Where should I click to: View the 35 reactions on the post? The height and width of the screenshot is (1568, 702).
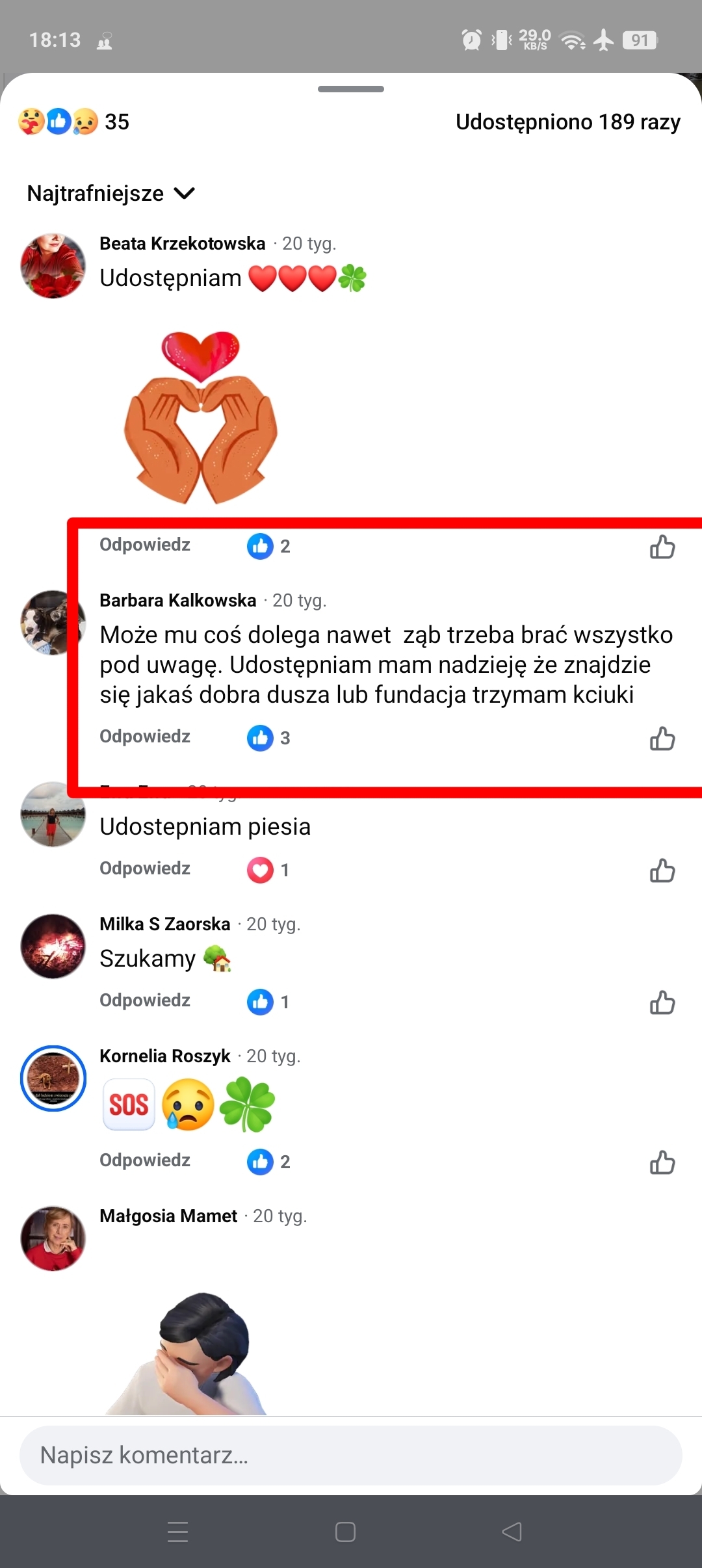pyautogui.click(x=74, y=122)
